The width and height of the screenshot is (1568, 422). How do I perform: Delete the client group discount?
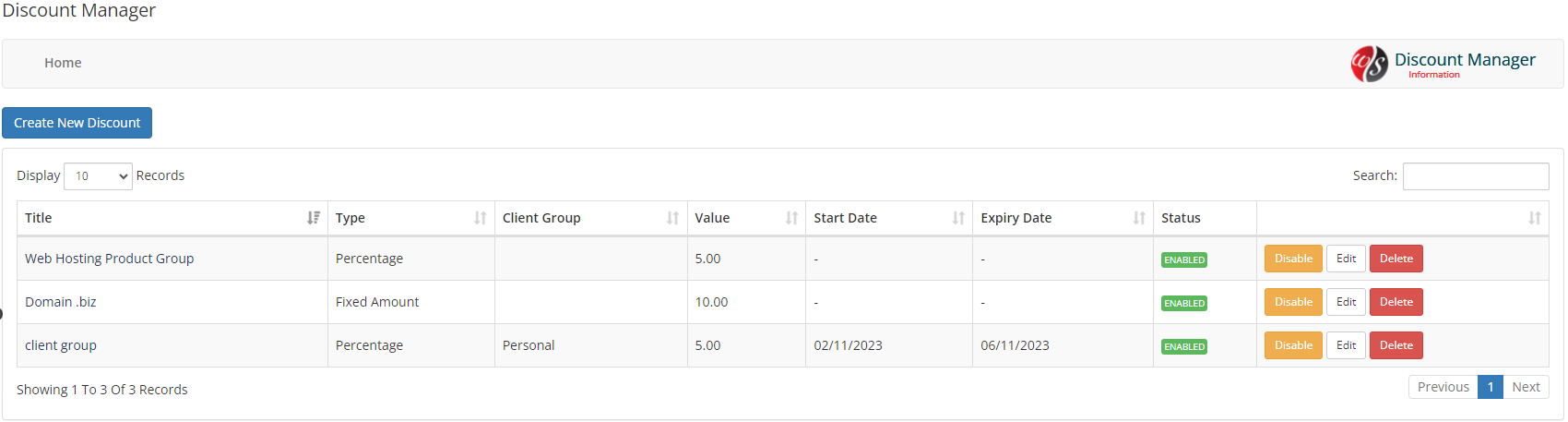pyautogui.click(x=1396, y=345)
